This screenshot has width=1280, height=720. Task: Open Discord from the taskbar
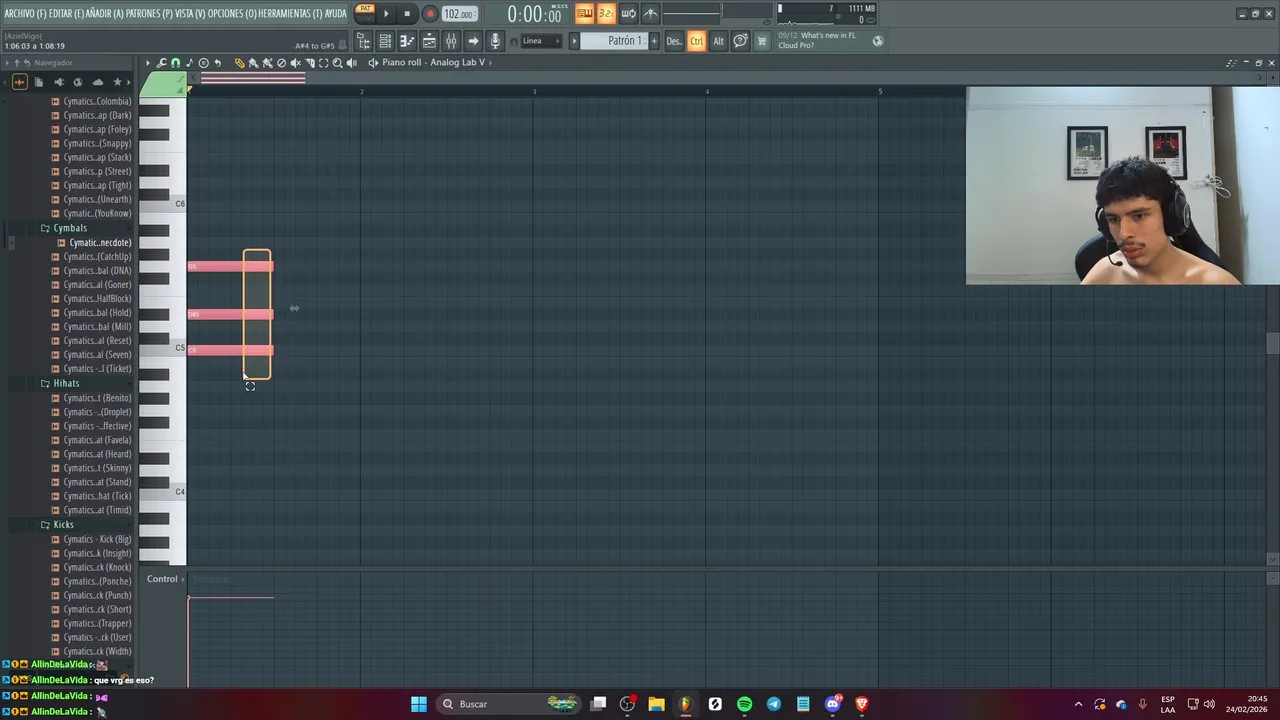click(x=832, y=704)
